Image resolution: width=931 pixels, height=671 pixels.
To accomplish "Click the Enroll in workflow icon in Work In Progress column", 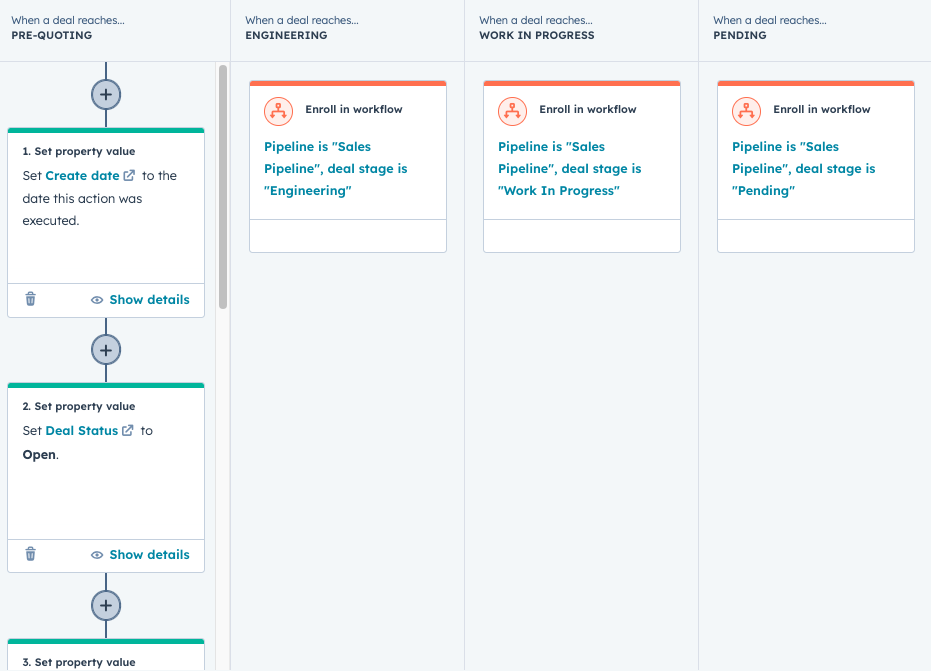I will 512,111.
